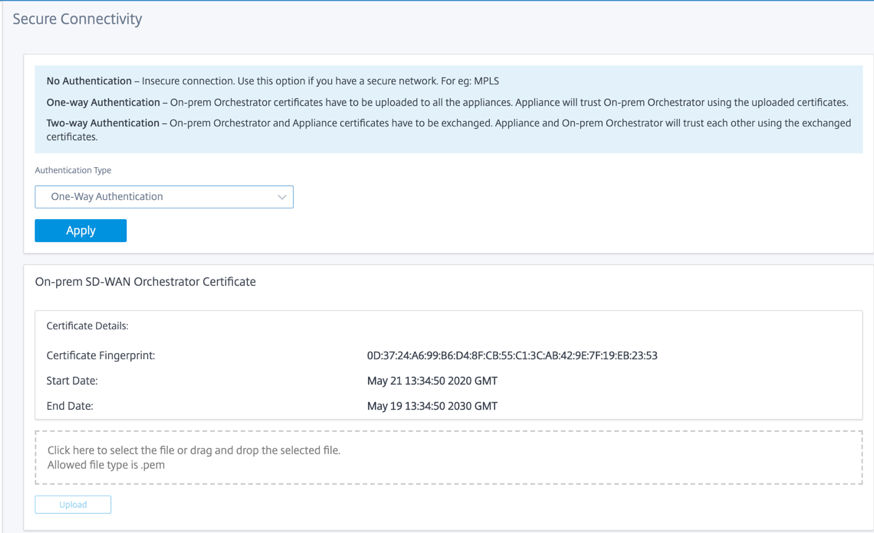Screen dimensions: 874x533
Task: Click the Certificate Details label
Action: coord(87,326)
